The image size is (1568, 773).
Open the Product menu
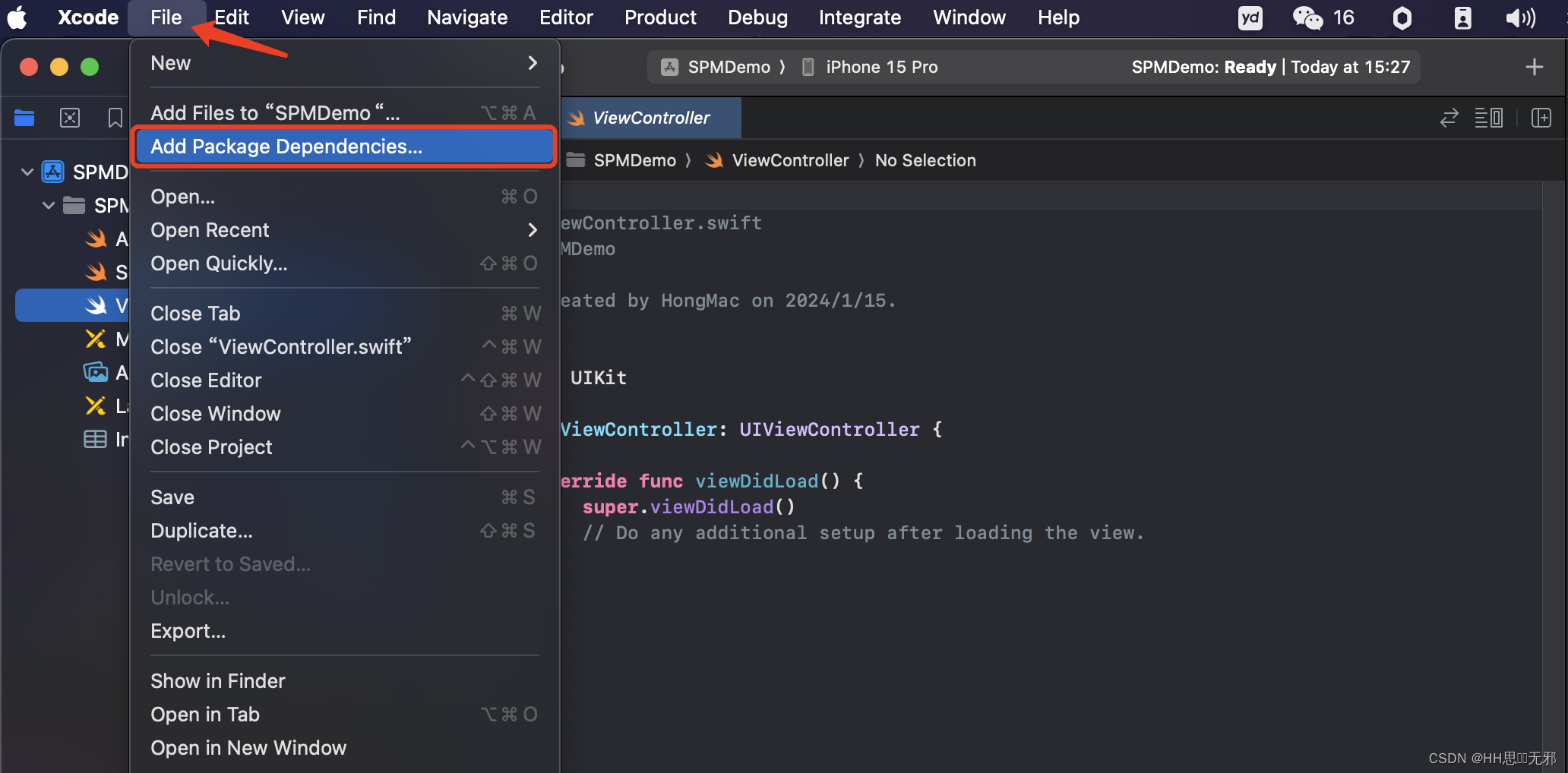660,17
